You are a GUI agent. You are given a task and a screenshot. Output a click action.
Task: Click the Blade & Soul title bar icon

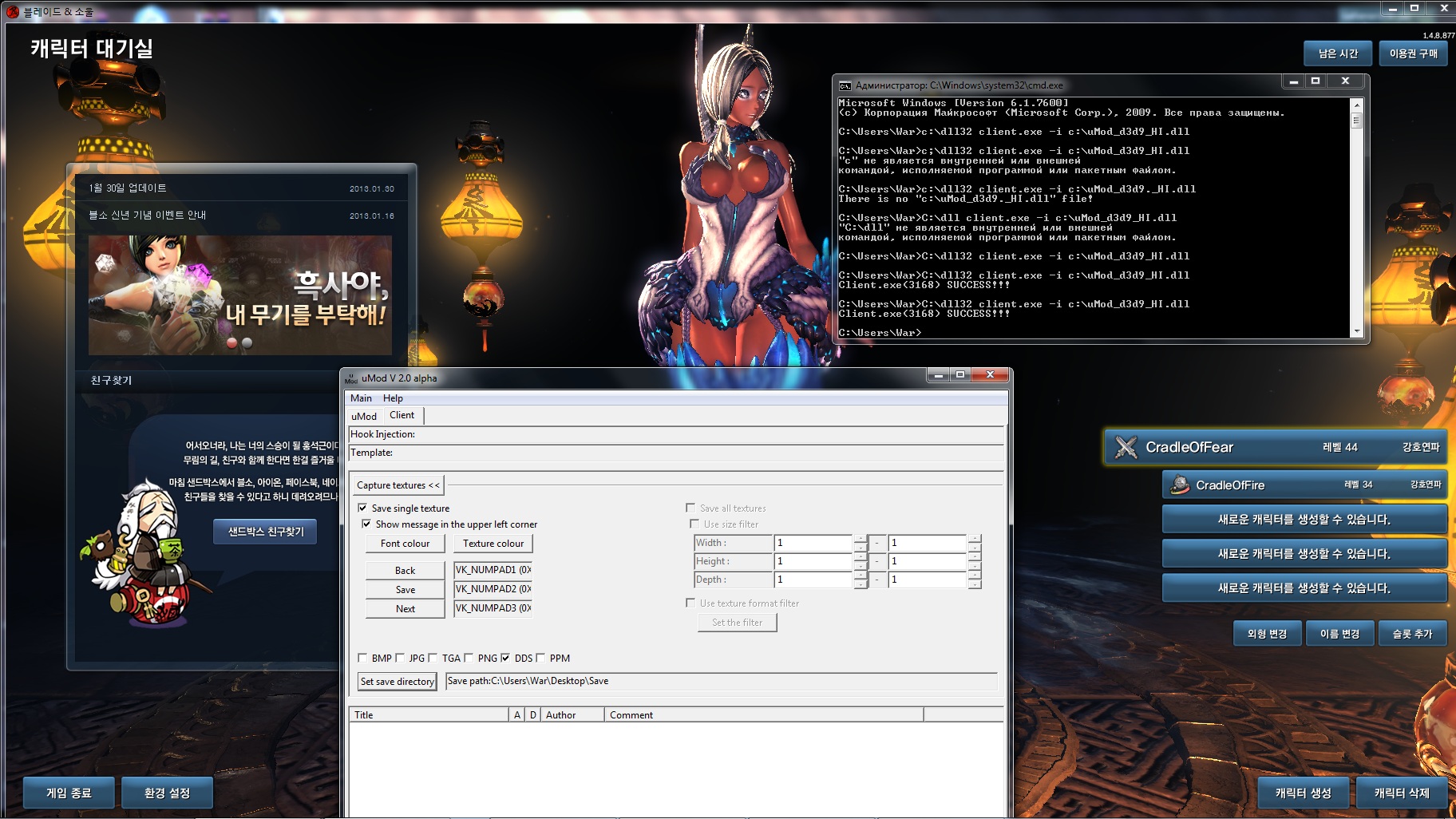pos(13,11)
